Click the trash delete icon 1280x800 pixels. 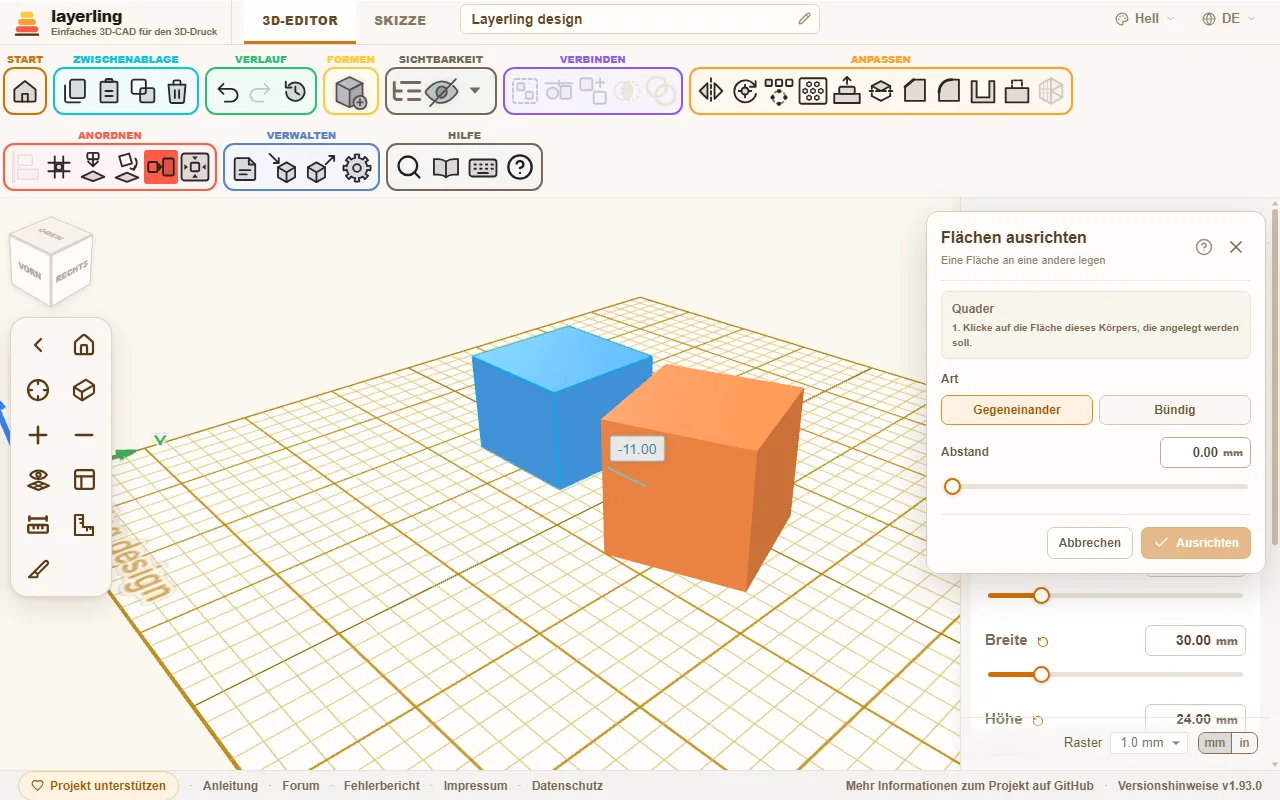pos(177,92)
